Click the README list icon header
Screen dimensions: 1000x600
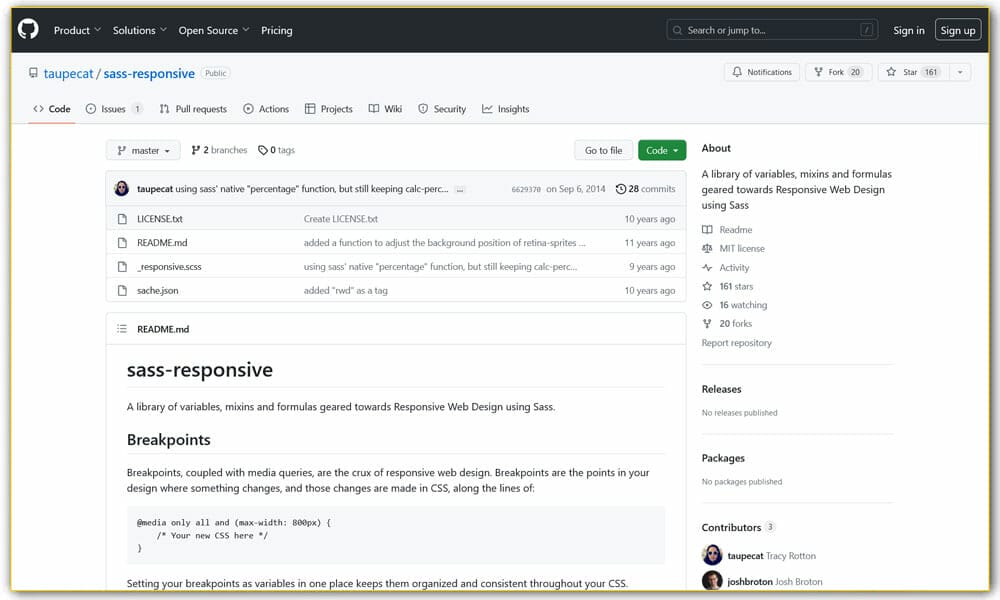coord(122,328)
